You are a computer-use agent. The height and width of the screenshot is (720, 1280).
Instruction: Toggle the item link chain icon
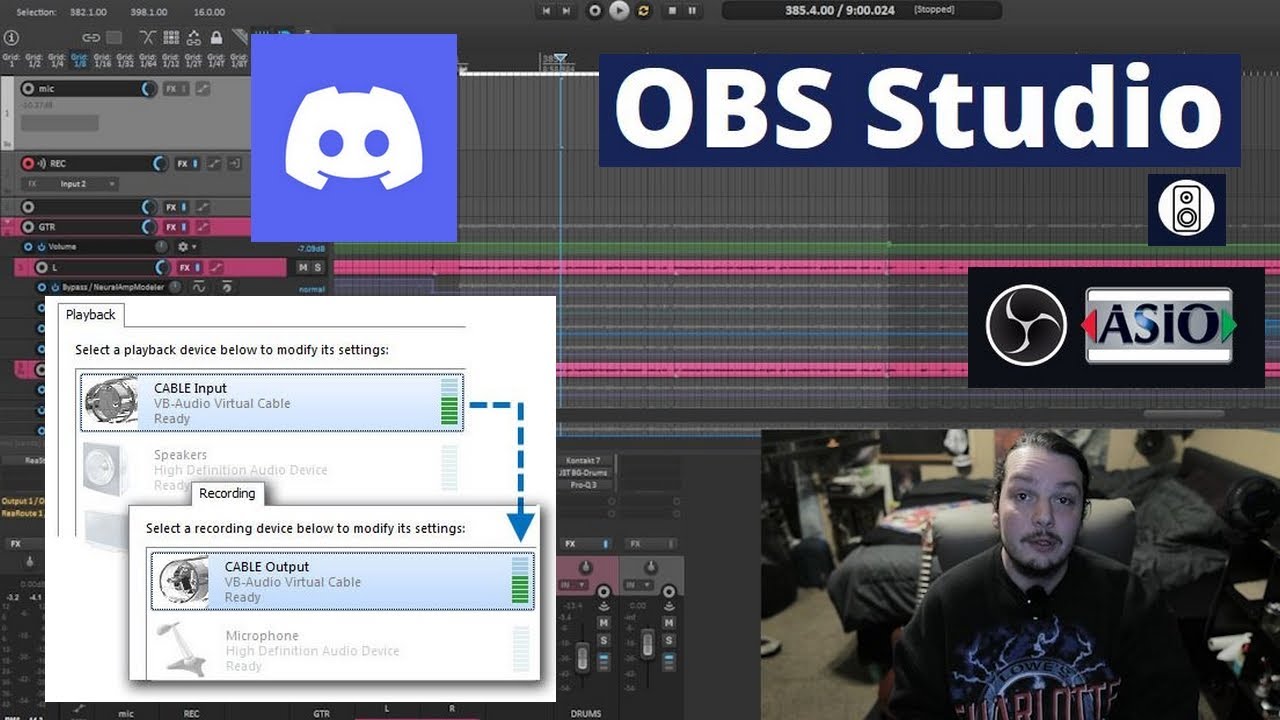coord(91,38)
